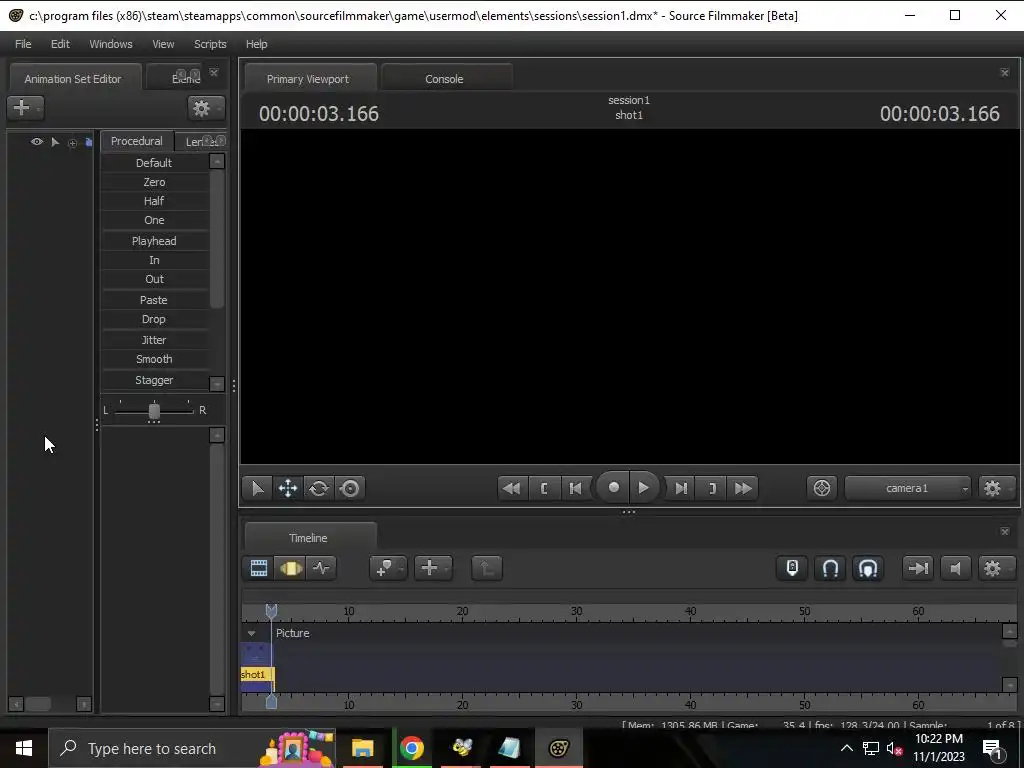Click the Windows search box
The width and height of the screenshot is (1024, 768).
(192, 748)
